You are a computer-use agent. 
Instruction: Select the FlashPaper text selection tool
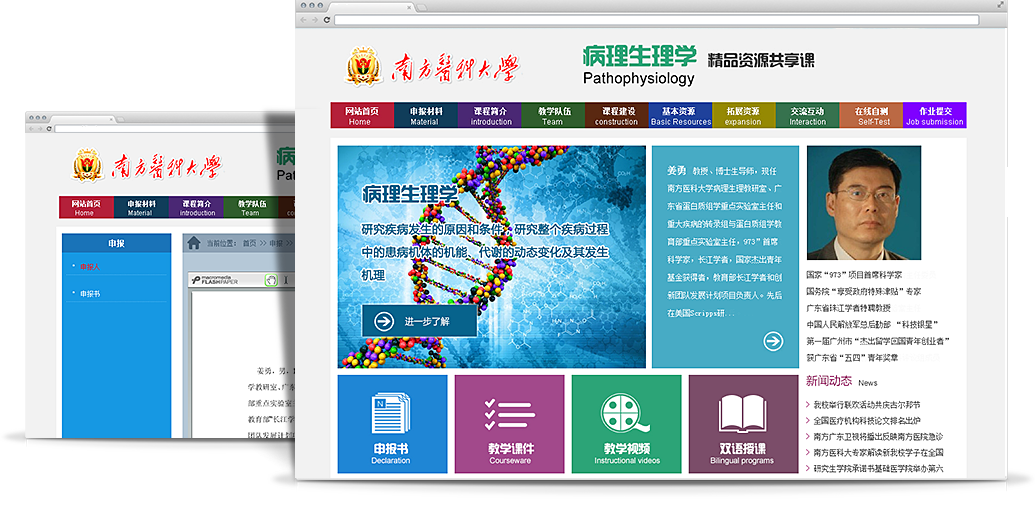285,281
